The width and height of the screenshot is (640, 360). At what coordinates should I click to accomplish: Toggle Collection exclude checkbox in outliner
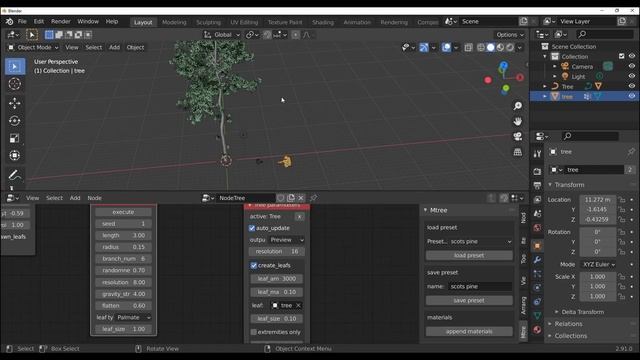tap(621, 56)
